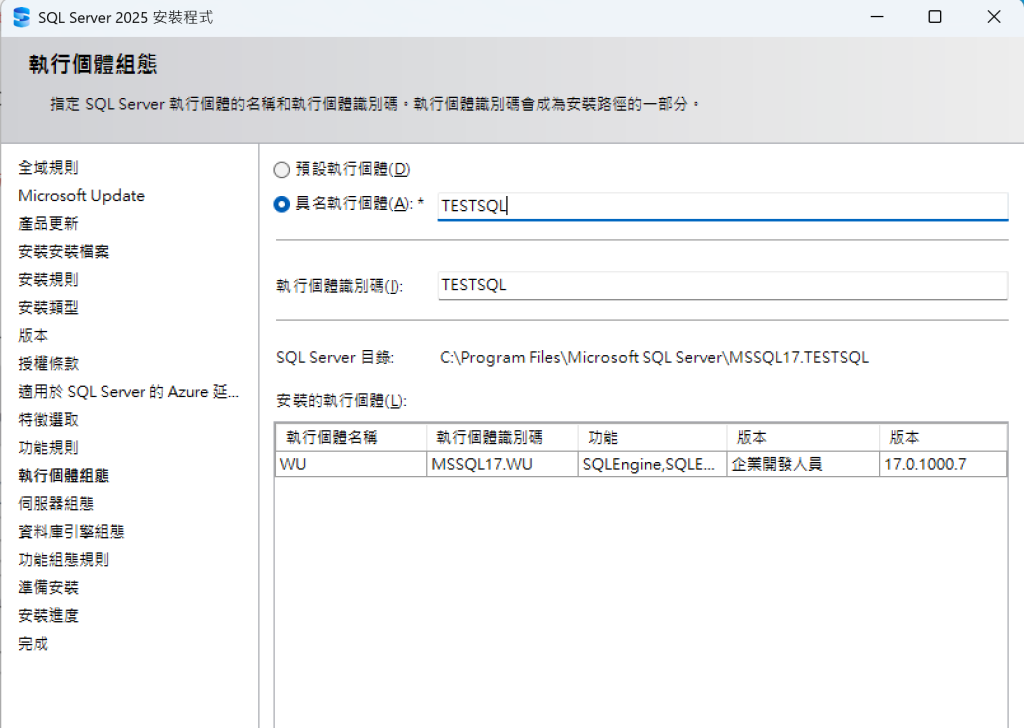The height and width of the screenshot is (728, 1024).
Task: Close the SQL Server setup window
Action: point(994,17)
